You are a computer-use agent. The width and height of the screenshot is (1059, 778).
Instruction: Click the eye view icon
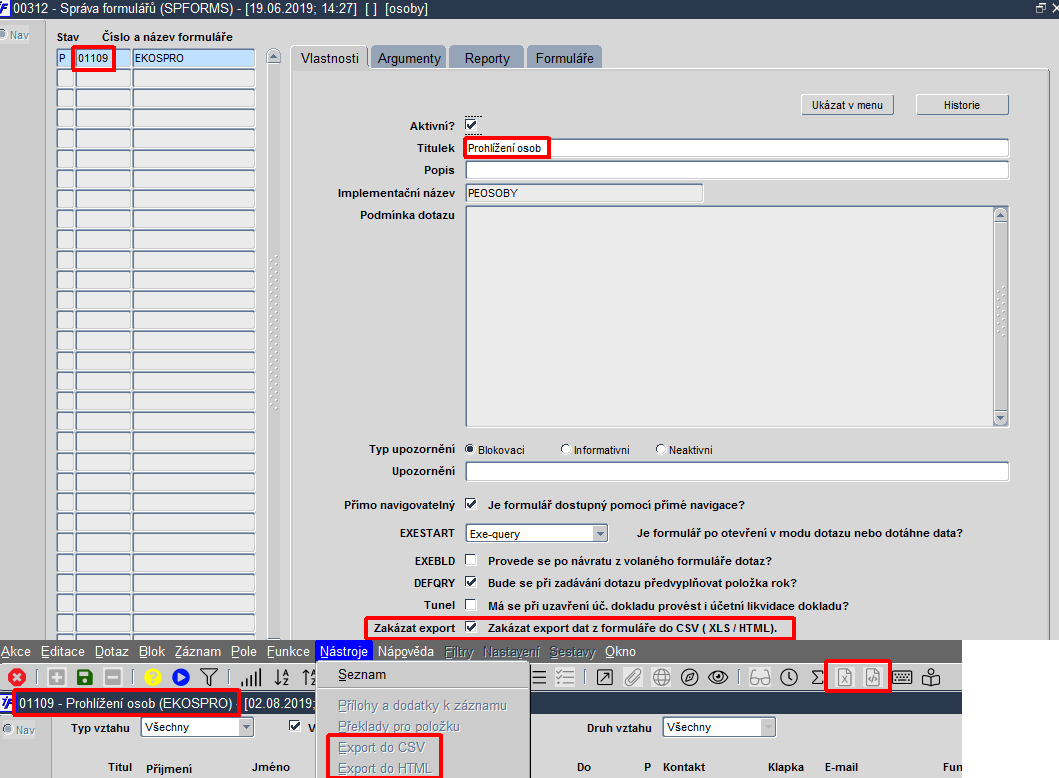pos(718,677)
